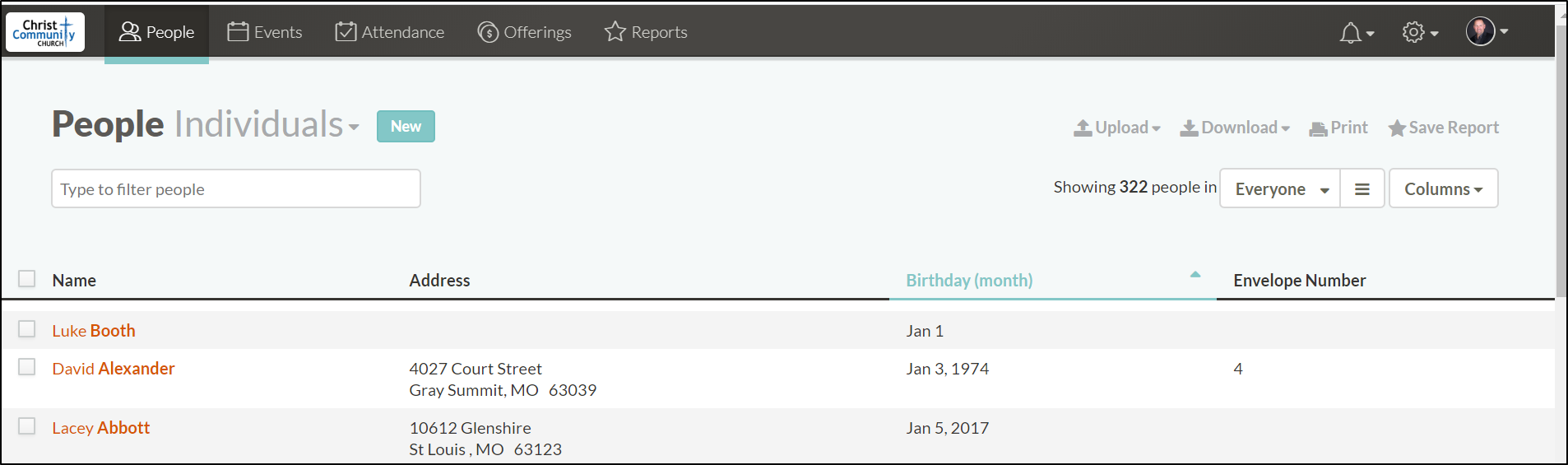Click the Birthday sort arrow indicator
Viewport: 1568px width, 465px height.
click(1195, 274)
